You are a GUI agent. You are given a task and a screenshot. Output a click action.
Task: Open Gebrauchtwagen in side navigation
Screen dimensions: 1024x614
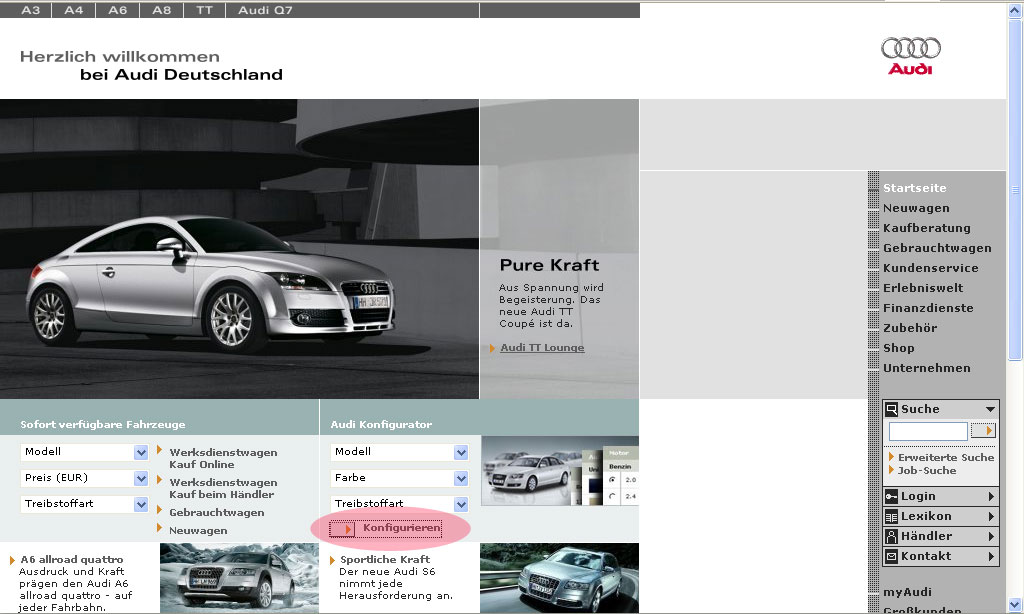(937, 248)
